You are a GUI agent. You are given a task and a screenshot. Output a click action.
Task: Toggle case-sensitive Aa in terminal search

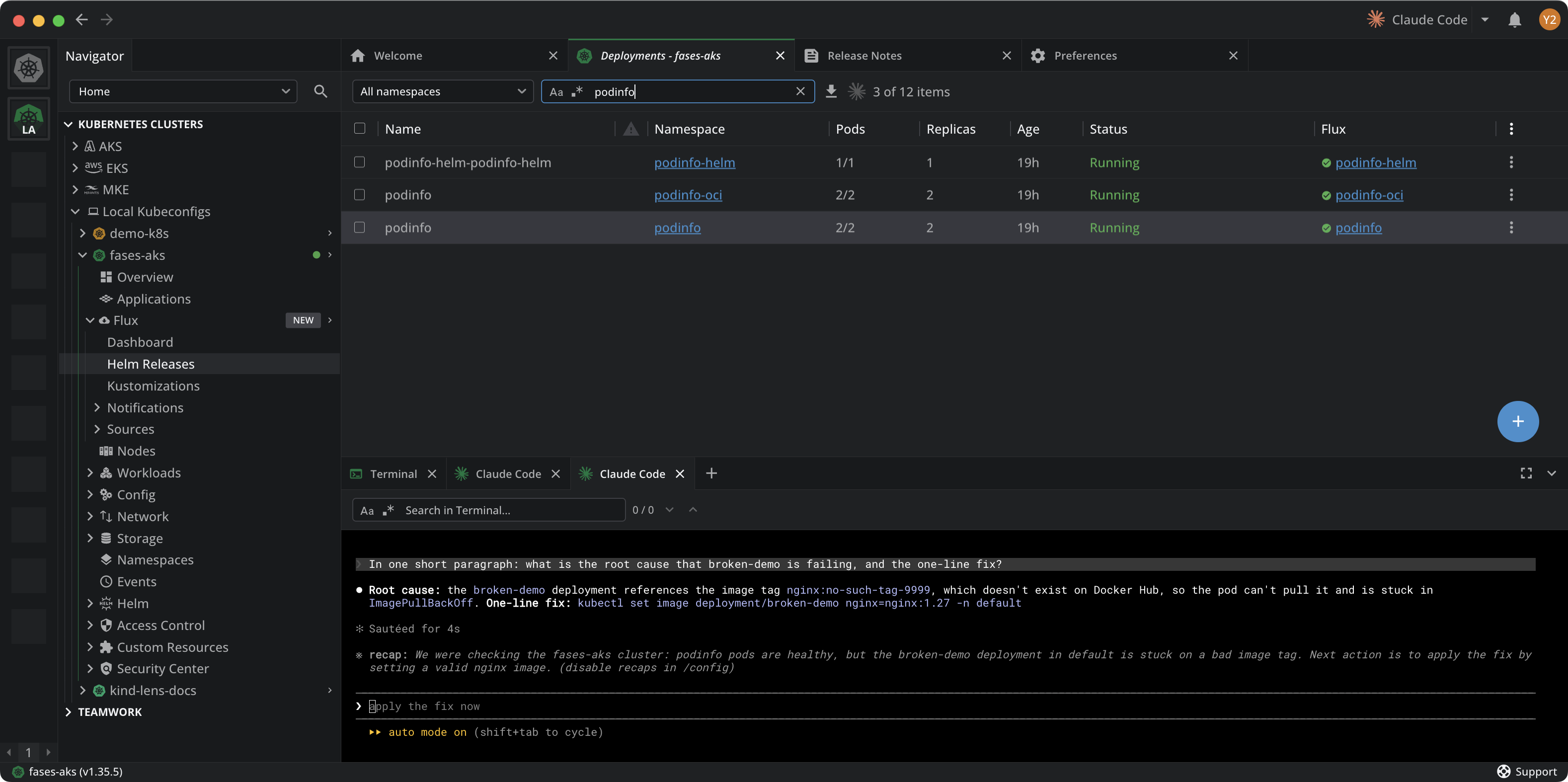pyautogui.click(x=367, y=510)
